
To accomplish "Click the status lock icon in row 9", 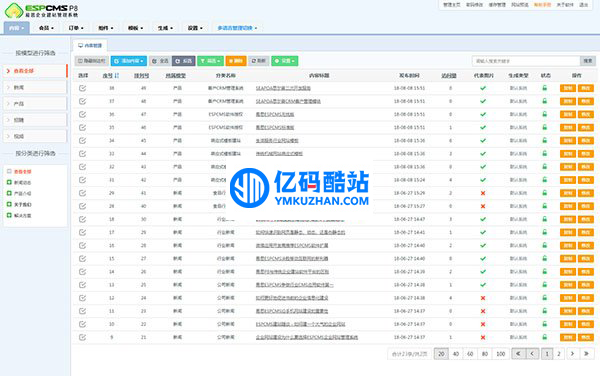I will pyautogui.click(x=545, y=337).
